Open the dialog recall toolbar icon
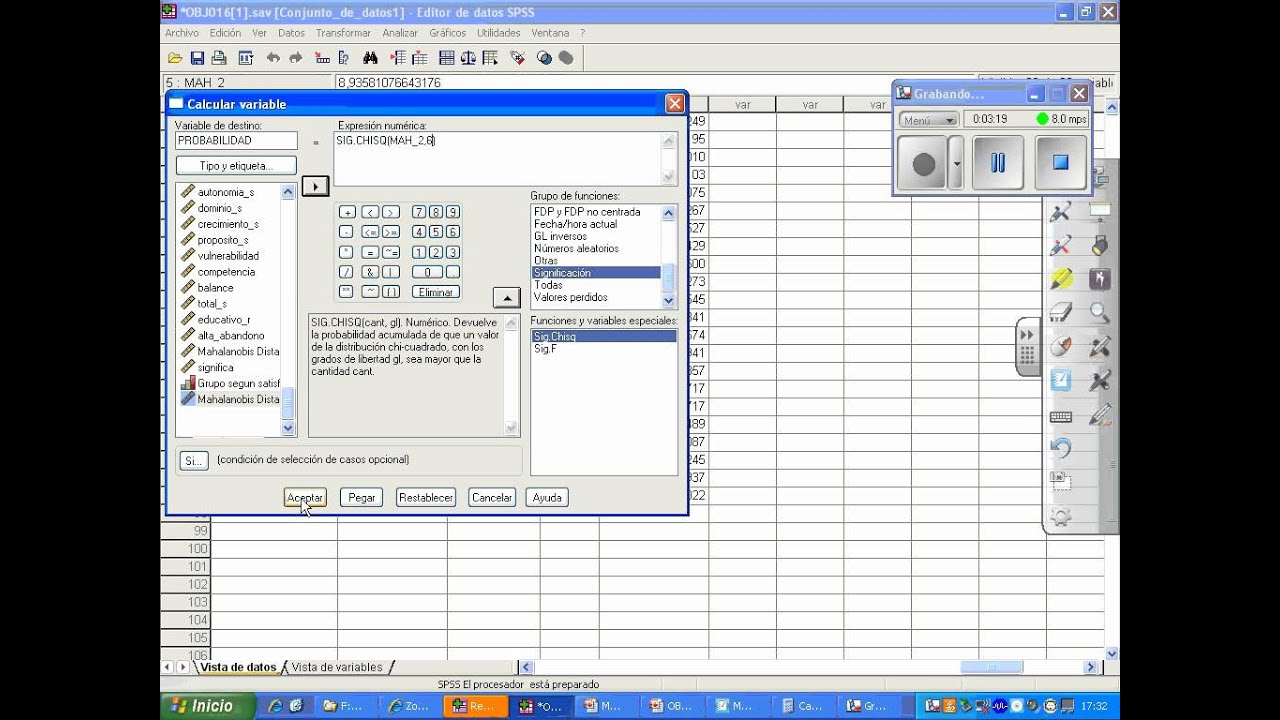 [x=245, y=58]
